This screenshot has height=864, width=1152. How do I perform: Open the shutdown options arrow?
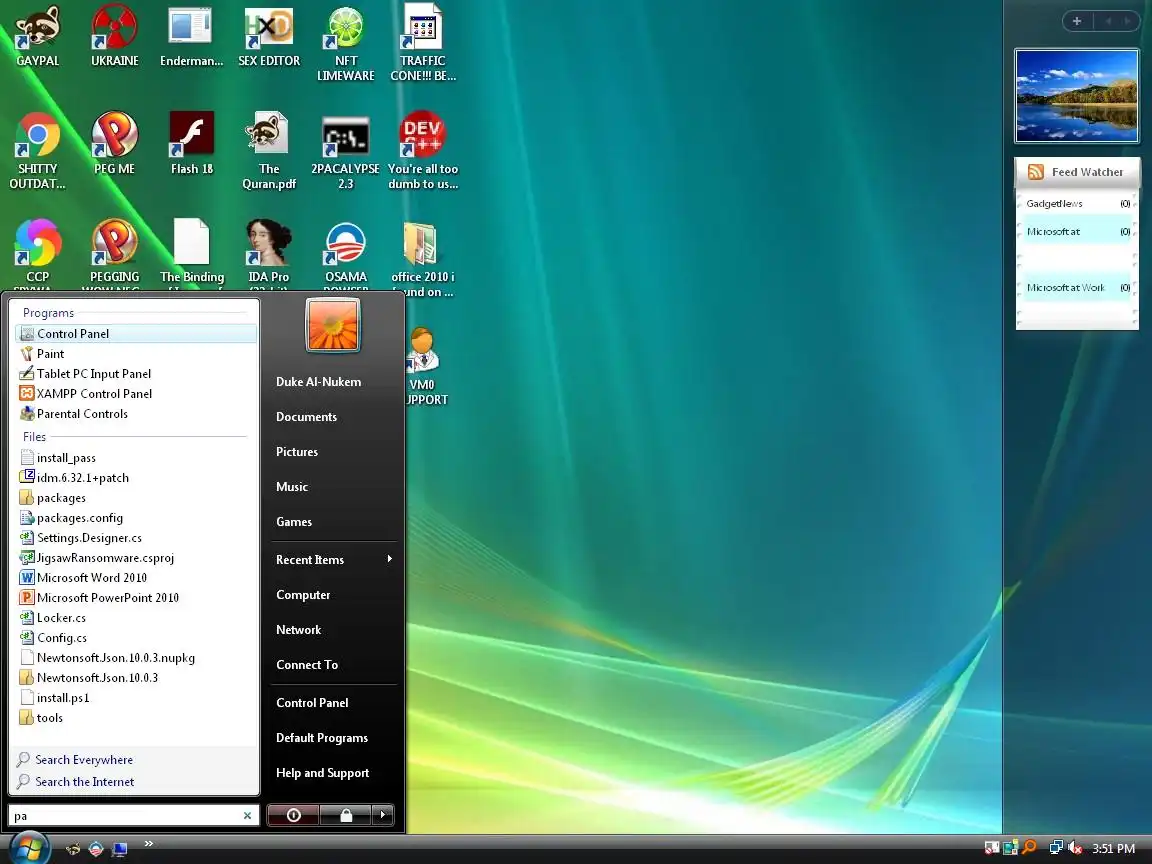pyautogui.click(x=383, y=815)
